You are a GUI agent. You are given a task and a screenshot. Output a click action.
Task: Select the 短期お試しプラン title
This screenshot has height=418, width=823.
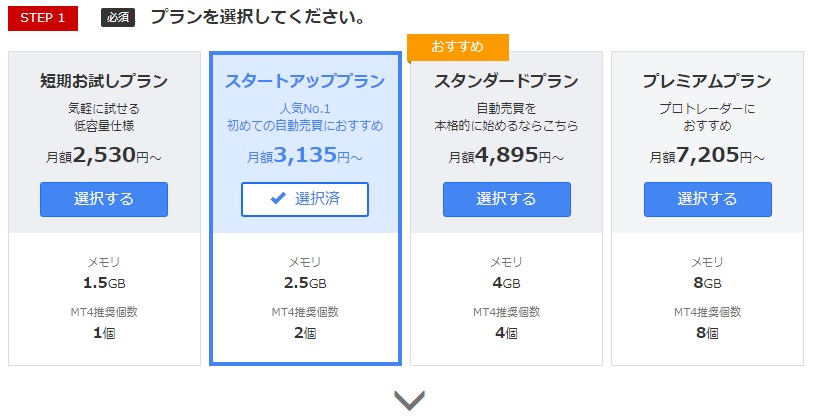tap(104, 81)
